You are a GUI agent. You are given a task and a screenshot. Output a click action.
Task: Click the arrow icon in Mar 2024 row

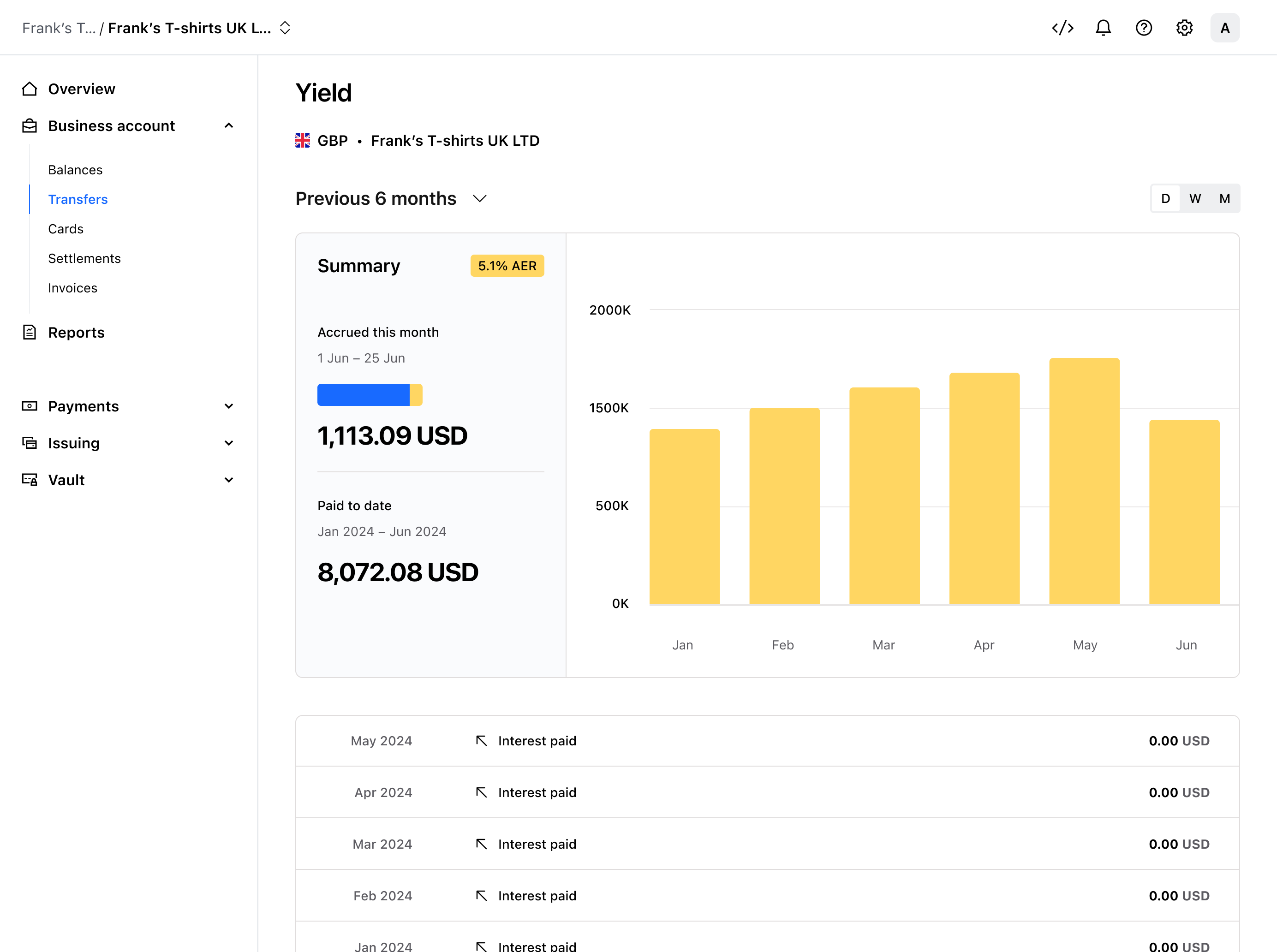(x=481, y=844)
